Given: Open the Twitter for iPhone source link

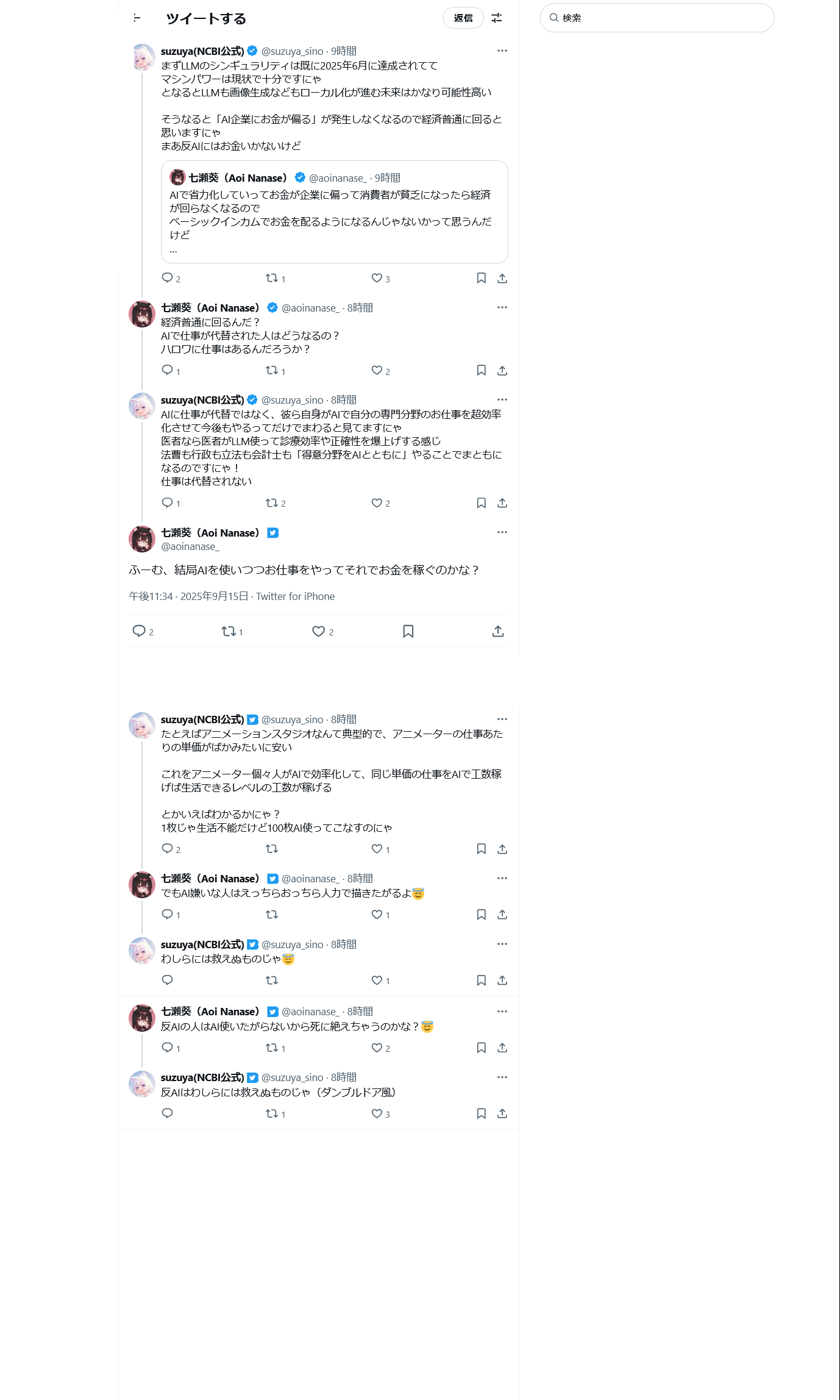Looking at the screenshot, I should pos(295,596).
